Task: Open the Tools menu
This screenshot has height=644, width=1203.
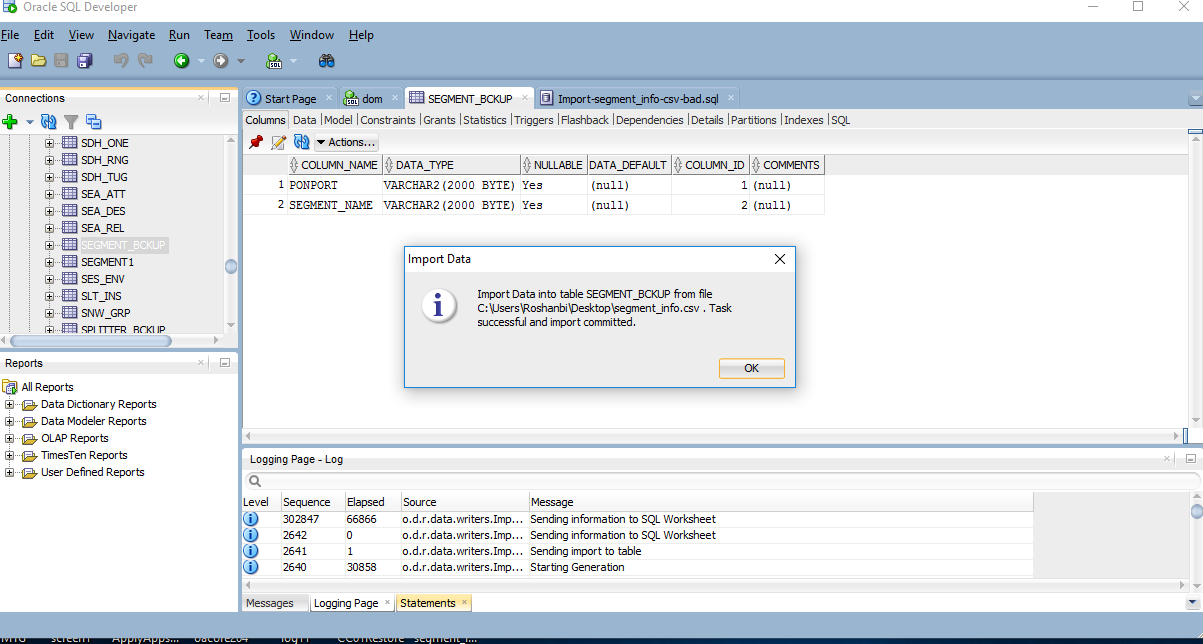Action: pyautogui.click(x=261, y=35)
